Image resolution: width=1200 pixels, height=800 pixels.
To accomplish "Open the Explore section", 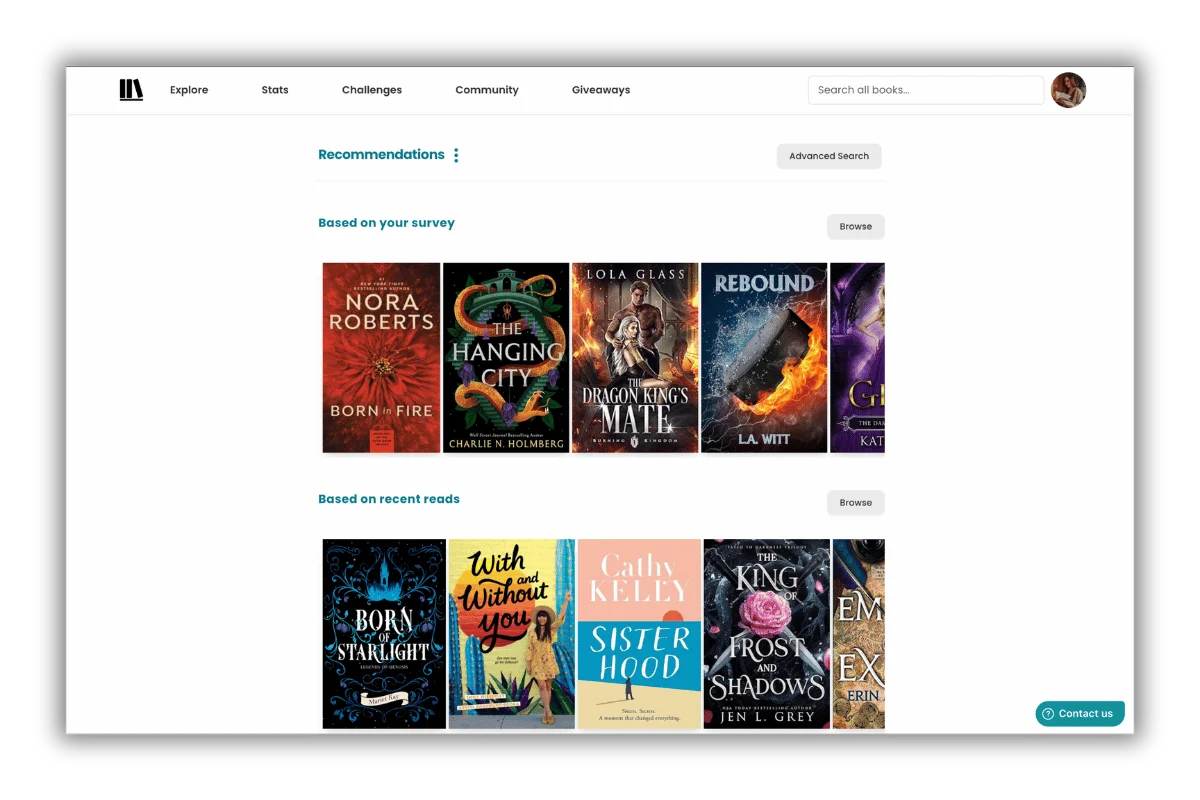I will point(188,89).
